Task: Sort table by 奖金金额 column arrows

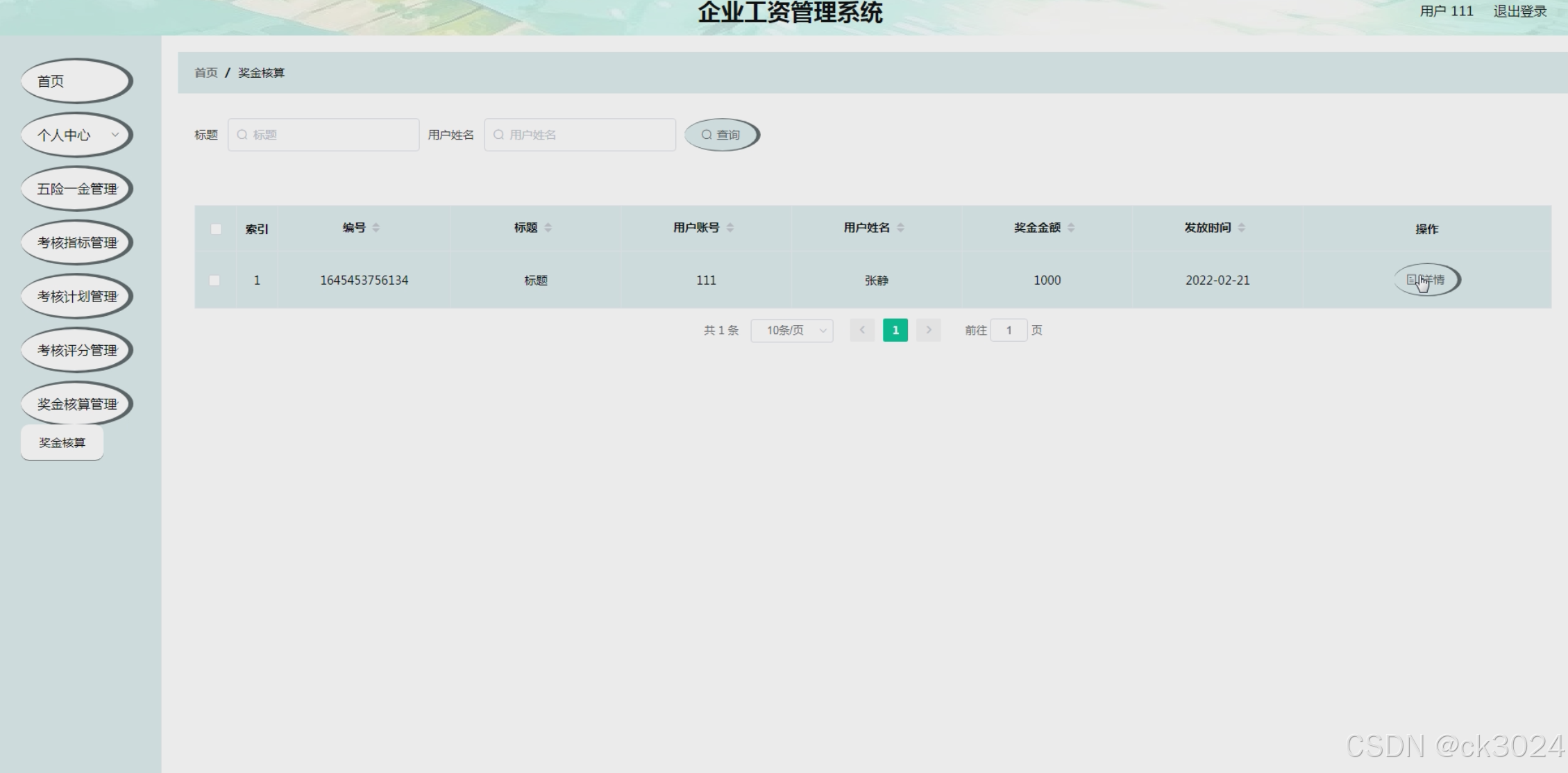Action: point(1071,227)
